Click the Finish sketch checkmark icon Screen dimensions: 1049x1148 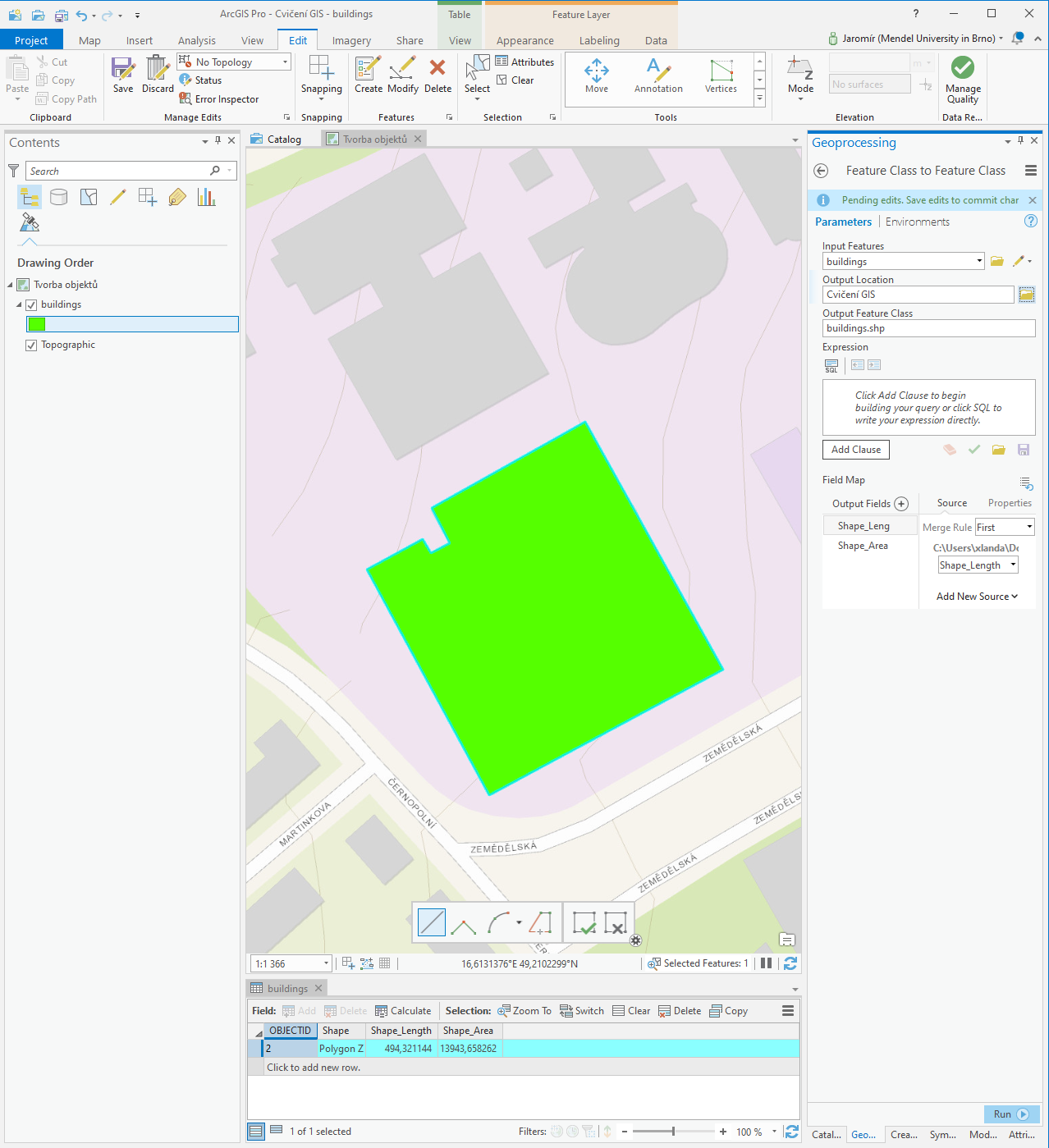point(585,922)
